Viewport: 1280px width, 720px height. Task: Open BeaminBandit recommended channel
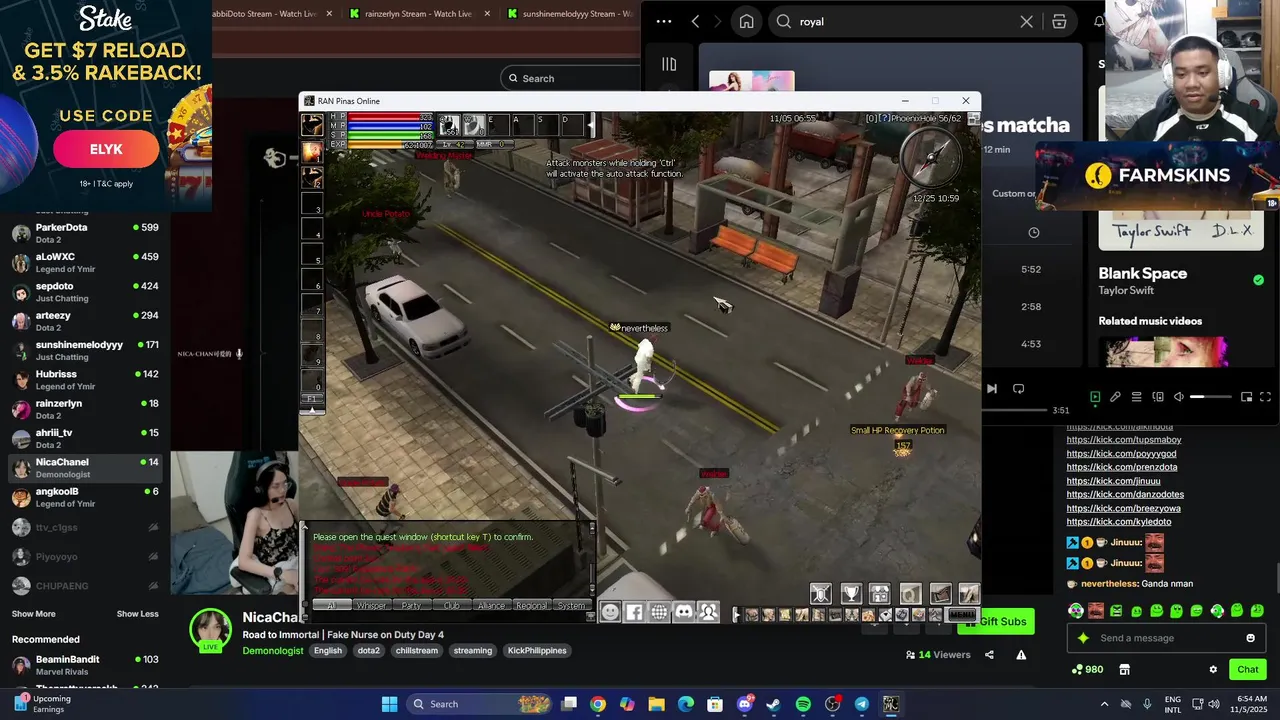coord(85,665)
